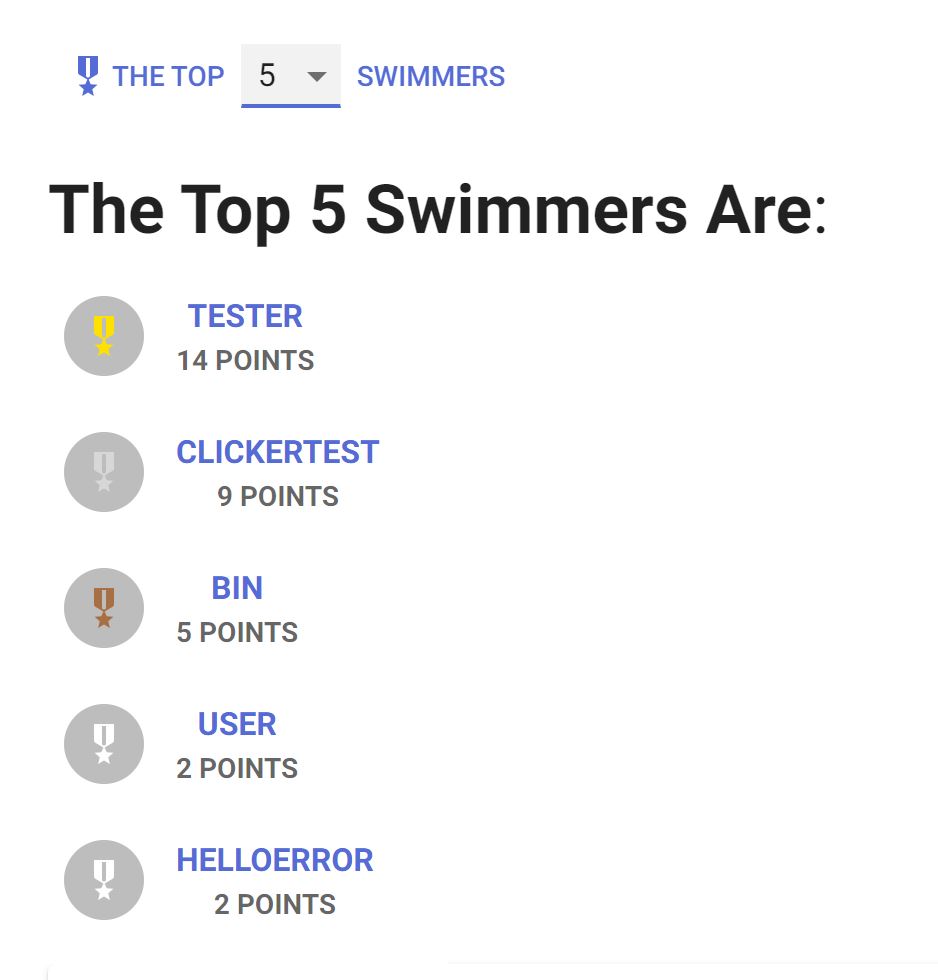Click the white medal icon for HELLOERROR
Screen dimensions: 938x980
point(104,880)
